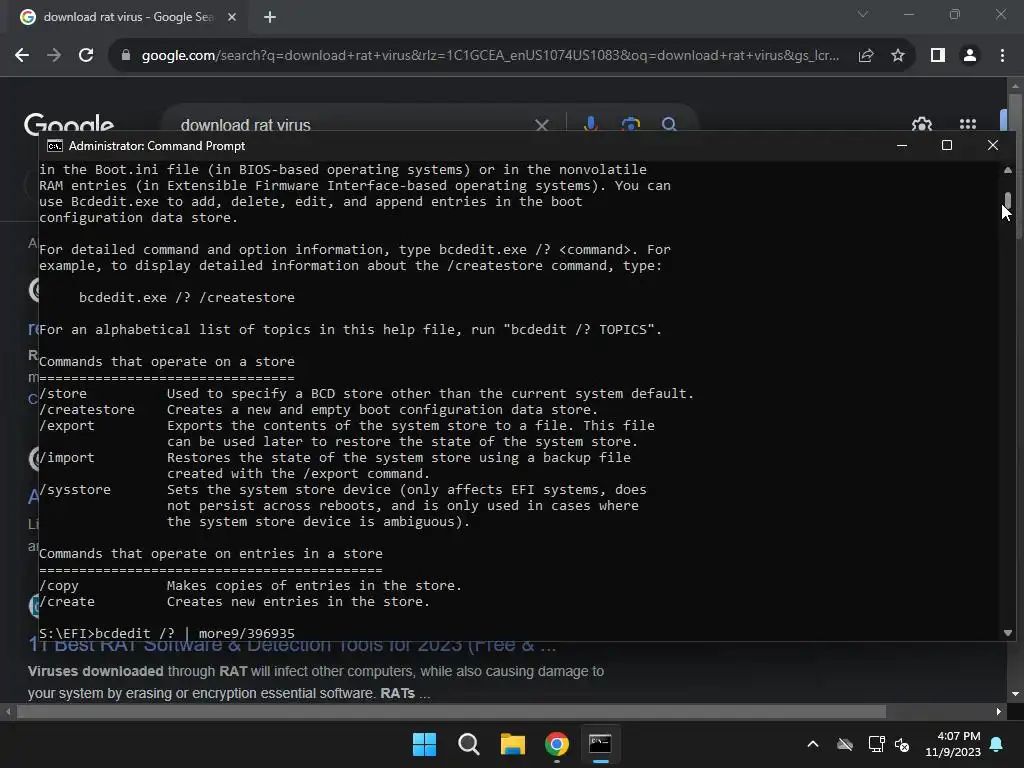The width and height of the screenshot is (1024, 768).
Task: Close the Administrator Command Prompt window
Action: pos(993,145)
